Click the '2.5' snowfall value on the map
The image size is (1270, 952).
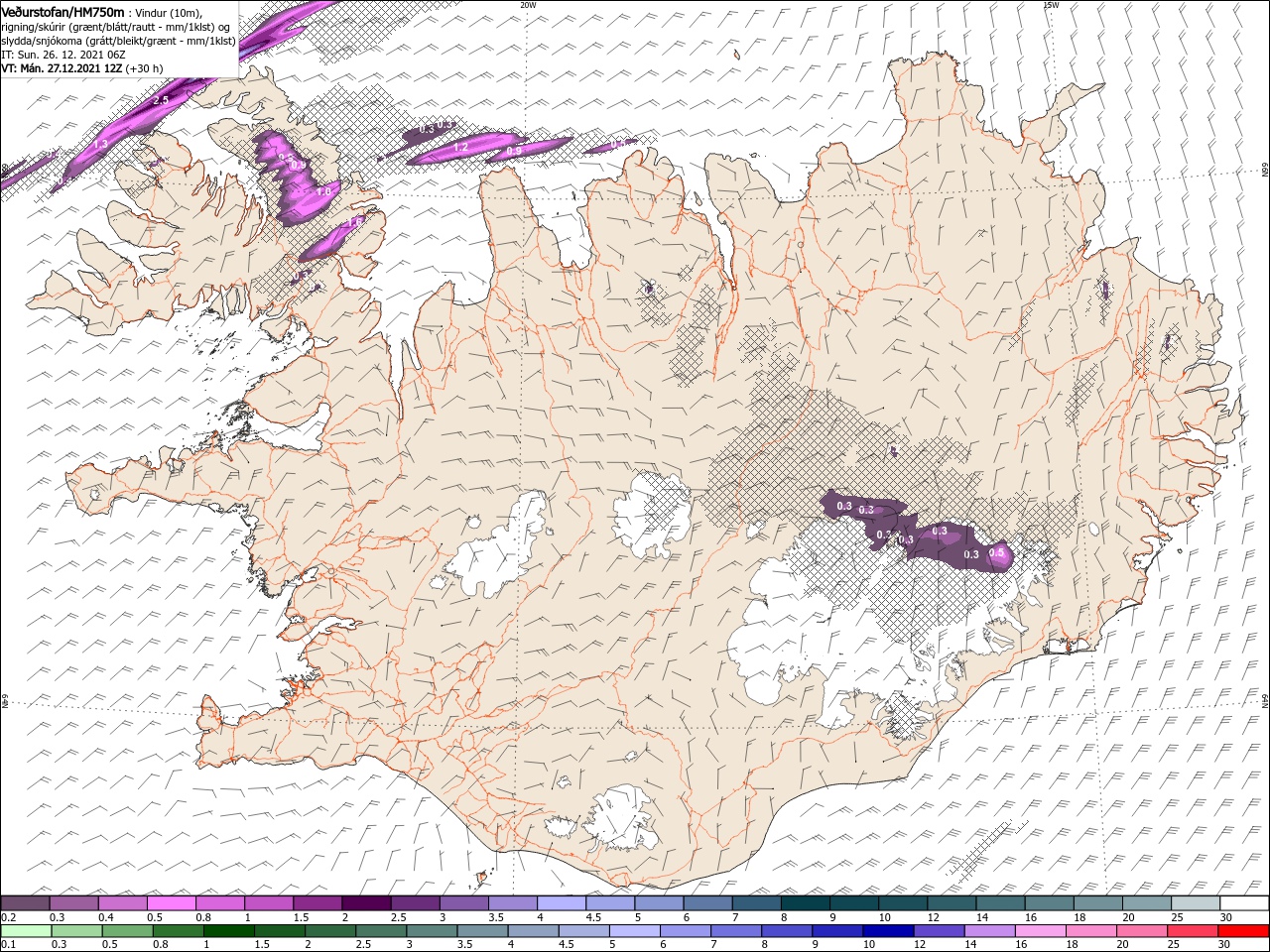(162, 100)
